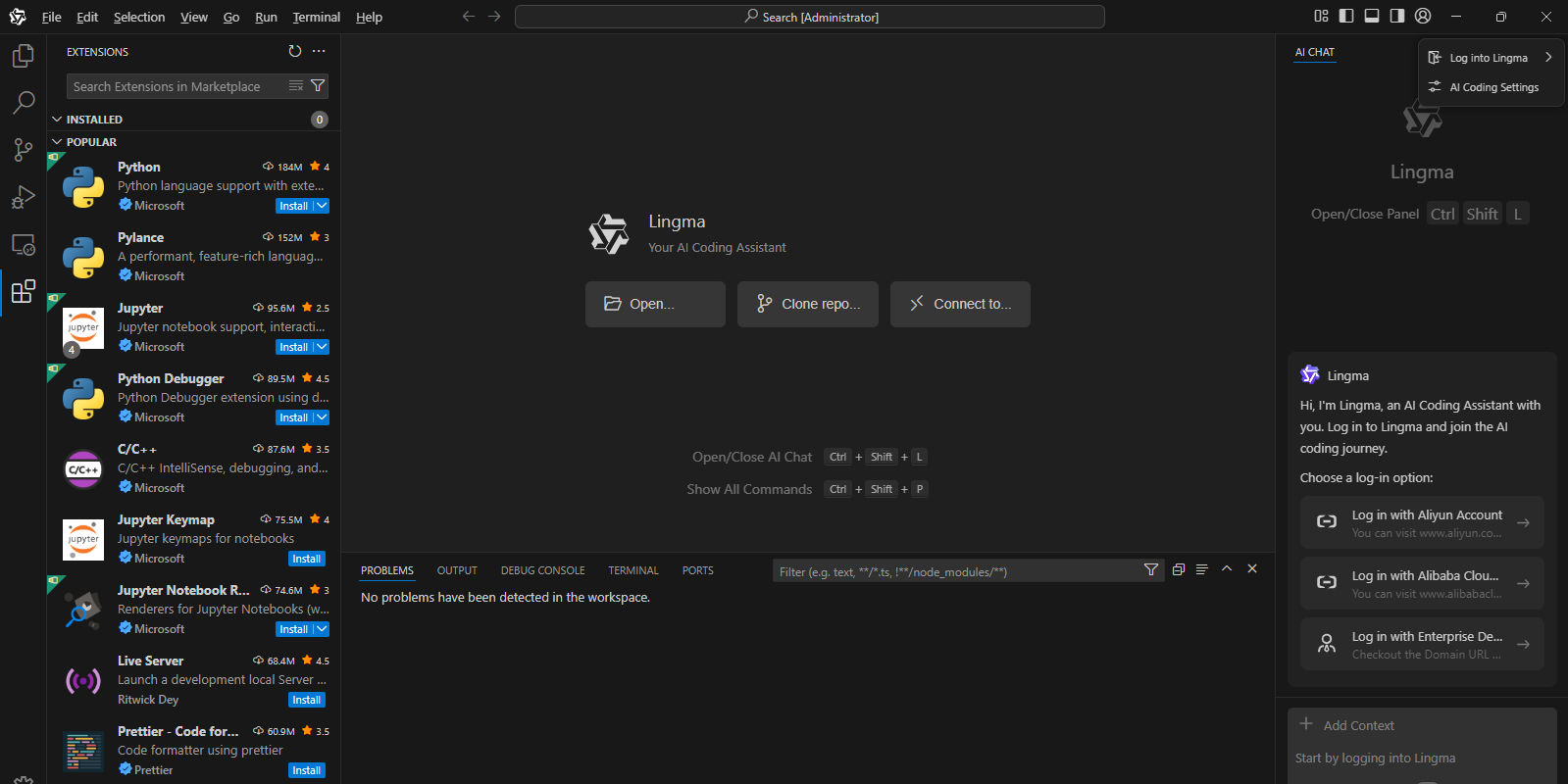Open the Explorer view in activity bar
The width and height of the screenshot is (1568, 784).
point(24,56)
